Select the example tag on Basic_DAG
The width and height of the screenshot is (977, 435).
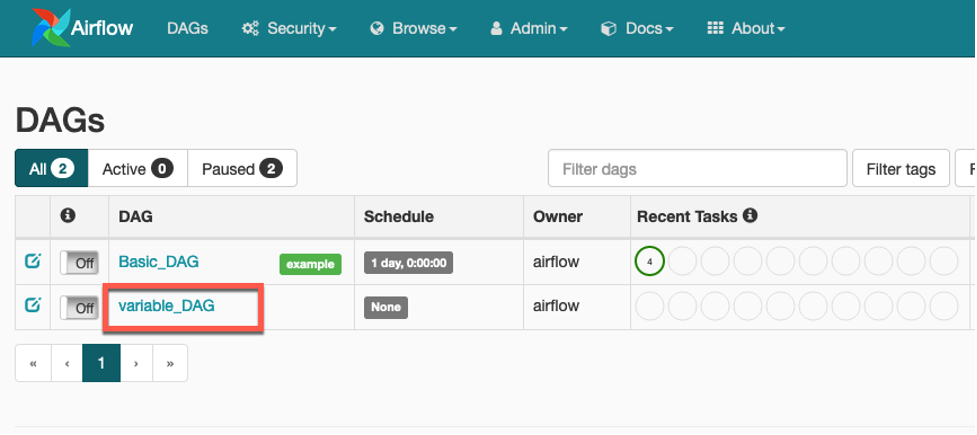(x=310, y=264)
